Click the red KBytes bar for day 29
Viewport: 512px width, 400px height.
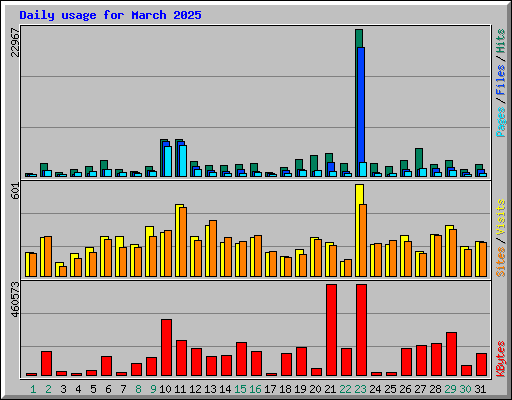pos(451,354)
